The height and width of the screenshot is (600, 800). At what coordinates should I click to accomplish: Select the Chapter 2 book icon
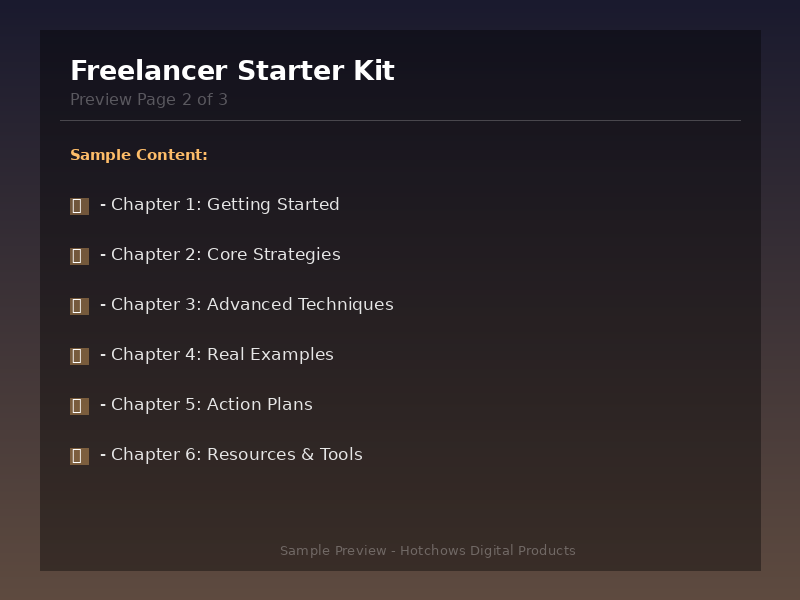79,256
